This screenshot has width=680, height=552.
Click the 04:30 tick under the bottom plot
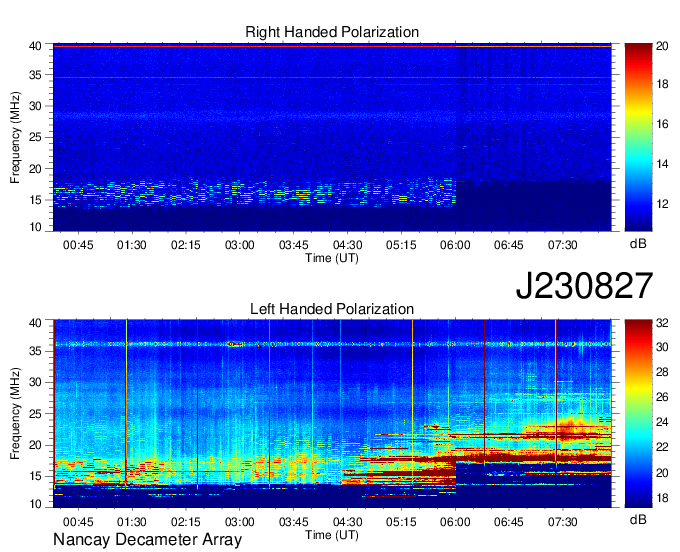pyautogui.click(x=347, y=522)
